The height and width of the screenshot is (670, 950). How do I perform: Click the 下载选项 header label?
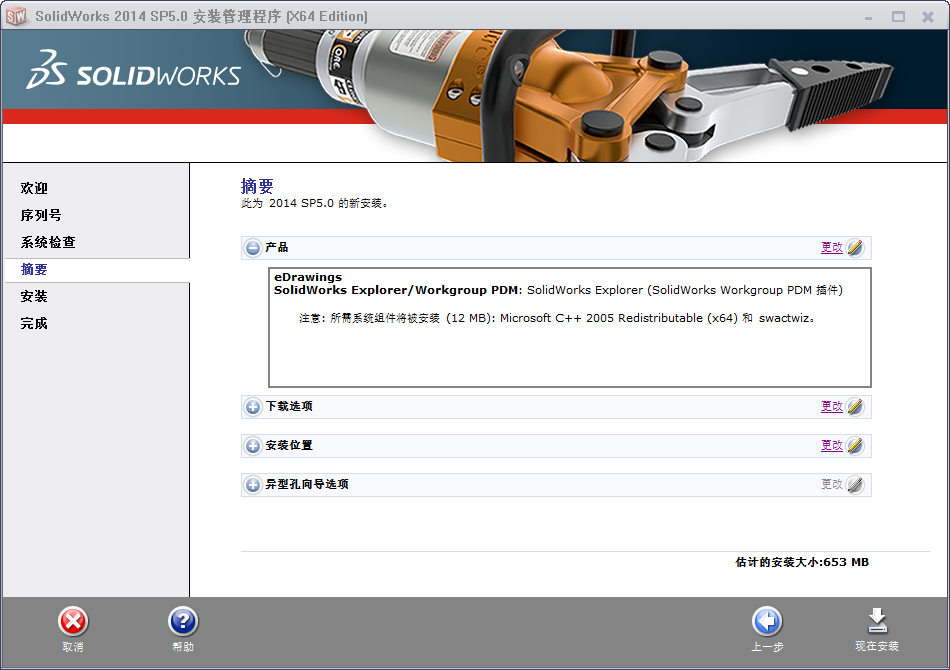coord(289,406)
